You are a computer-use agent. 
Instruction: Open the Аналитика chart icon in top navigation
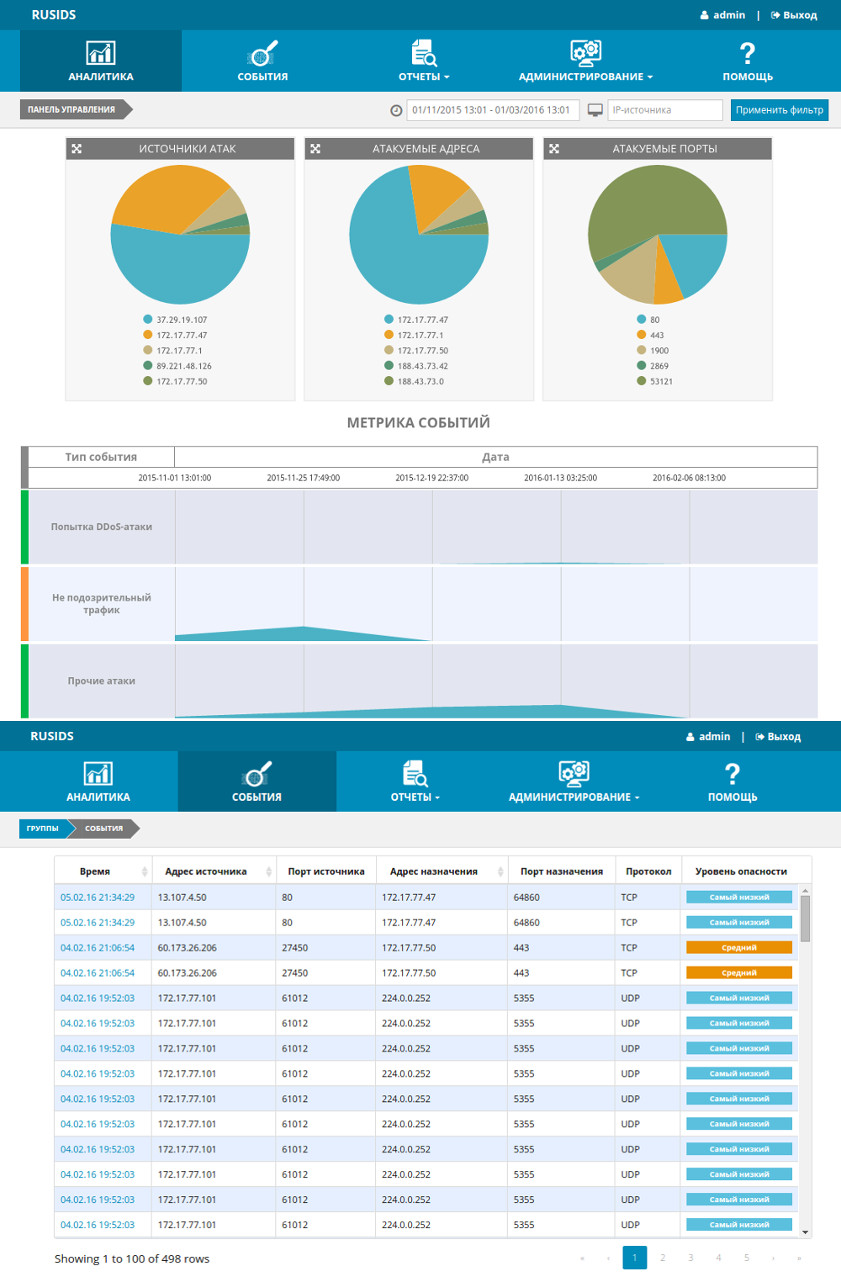click(x=100, y=53)
